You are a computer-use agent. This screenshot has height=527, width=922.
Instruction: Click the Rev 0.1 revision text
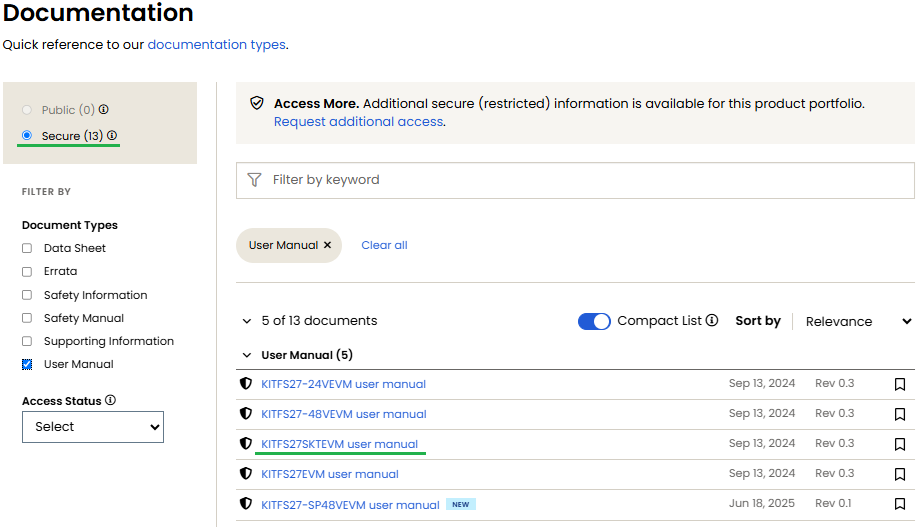[833, 503]
